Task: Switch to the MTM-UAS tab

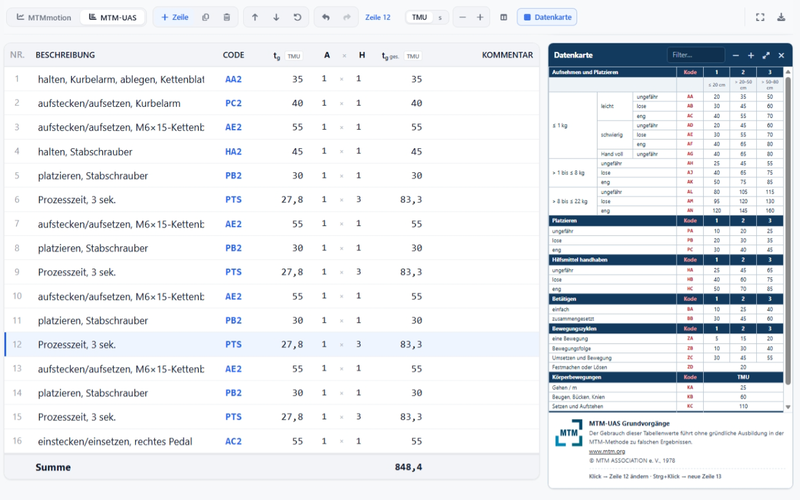Action: [x=113, y=17]
